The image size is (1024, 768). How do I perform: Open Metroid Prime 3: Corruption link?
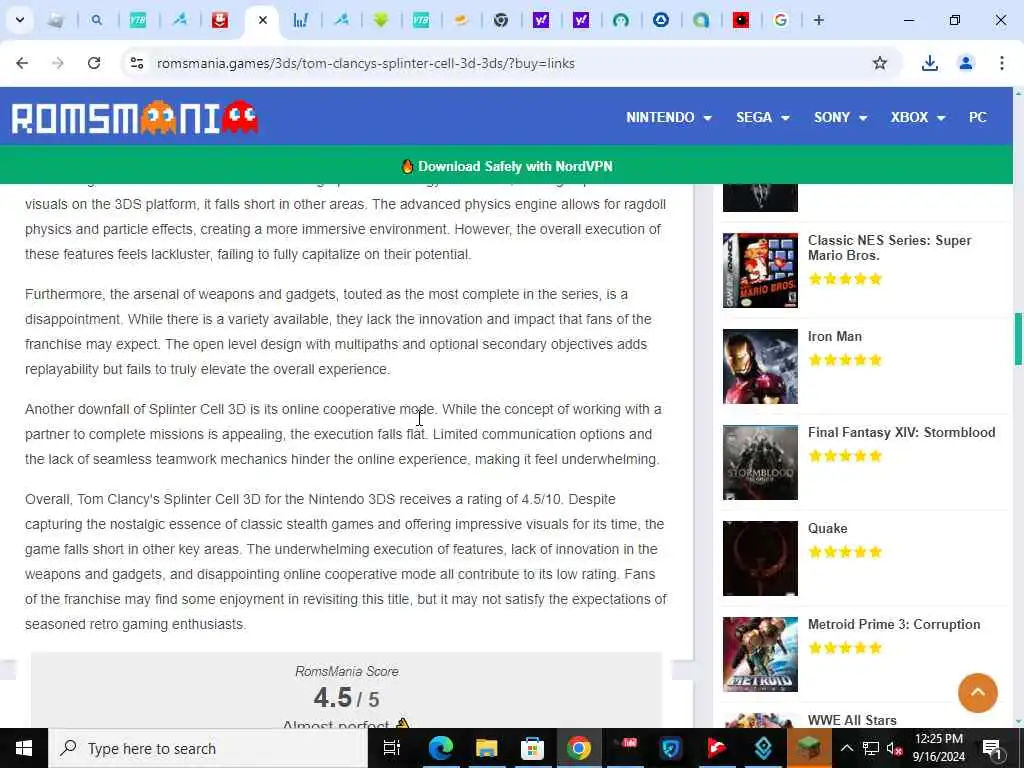[x=894, y=624]
